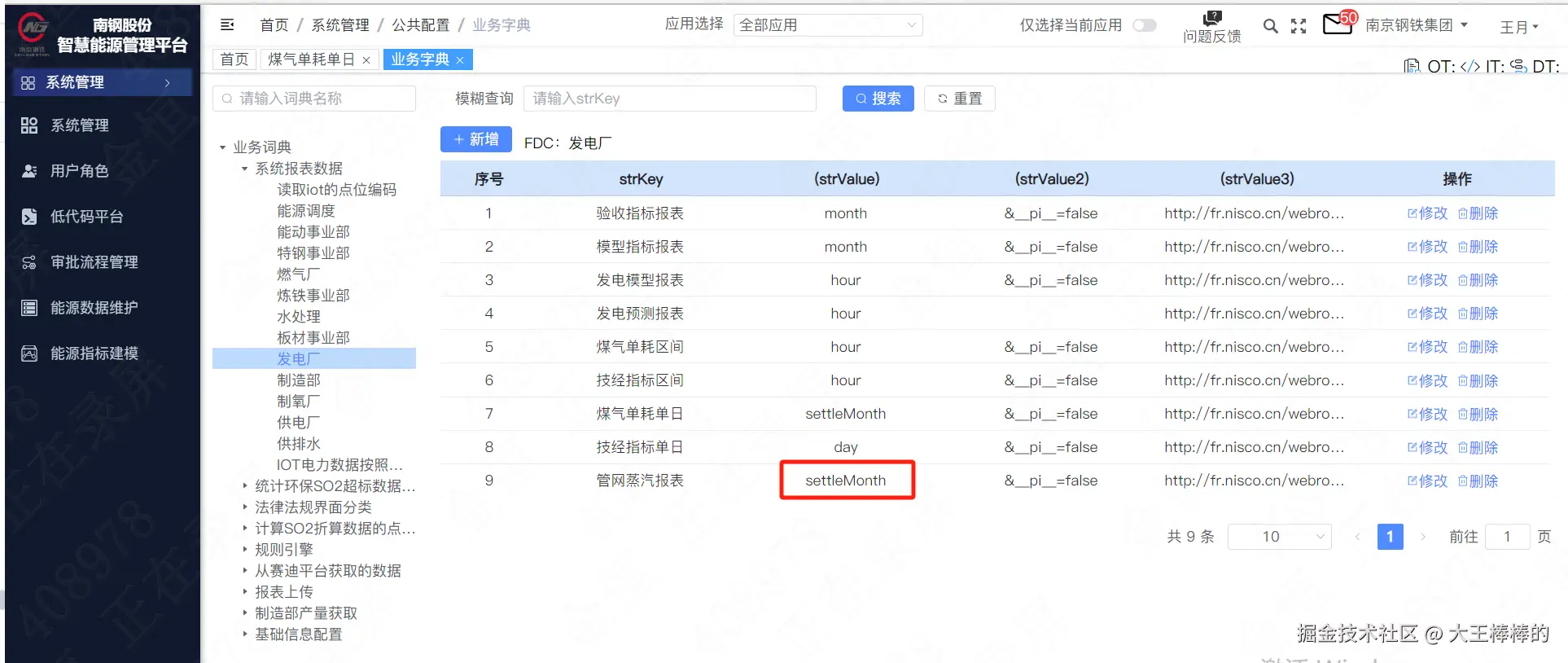Open the 南京钢铁集团 organization dropdown
Image resolution: width=1568 pixels, height=663 pixels.
[1417, 25]
